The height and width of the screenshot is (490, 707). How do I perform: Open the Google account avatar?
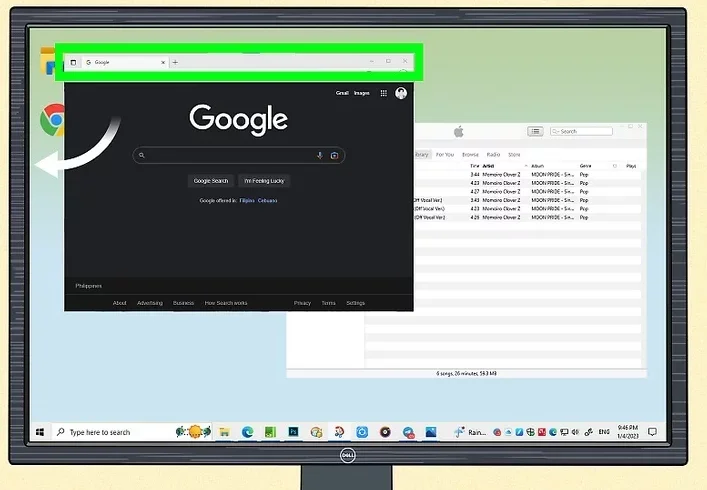click(x=401, y=93)
